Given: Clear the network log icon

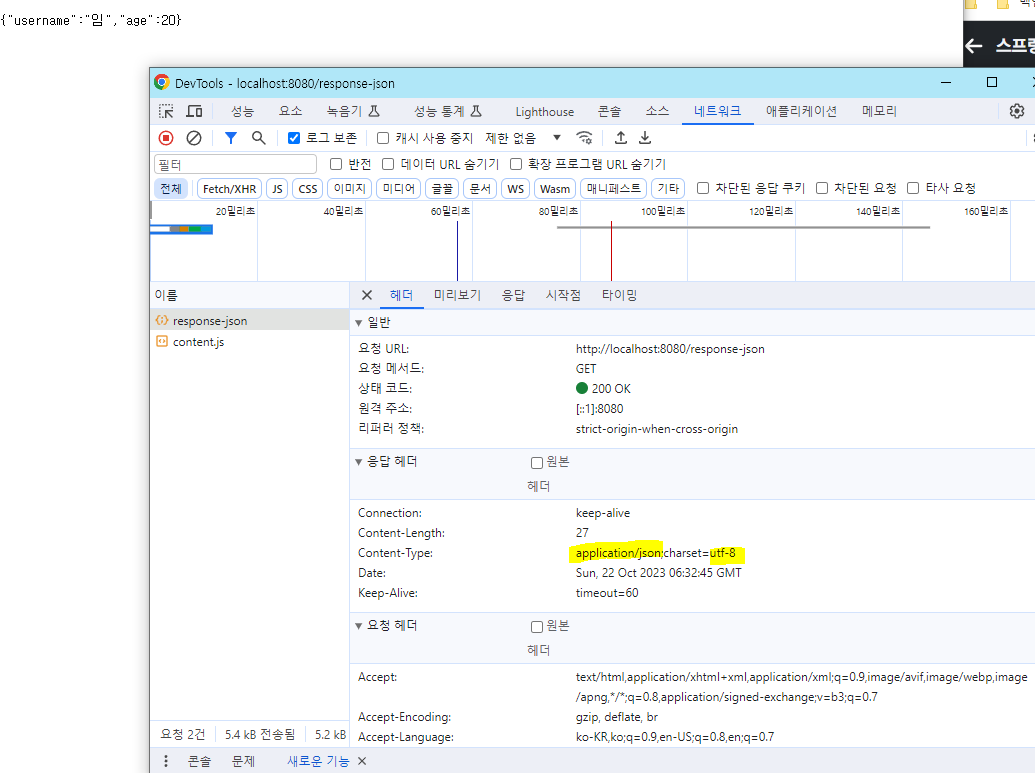Looking at the screenshot, I should point(193,138).
